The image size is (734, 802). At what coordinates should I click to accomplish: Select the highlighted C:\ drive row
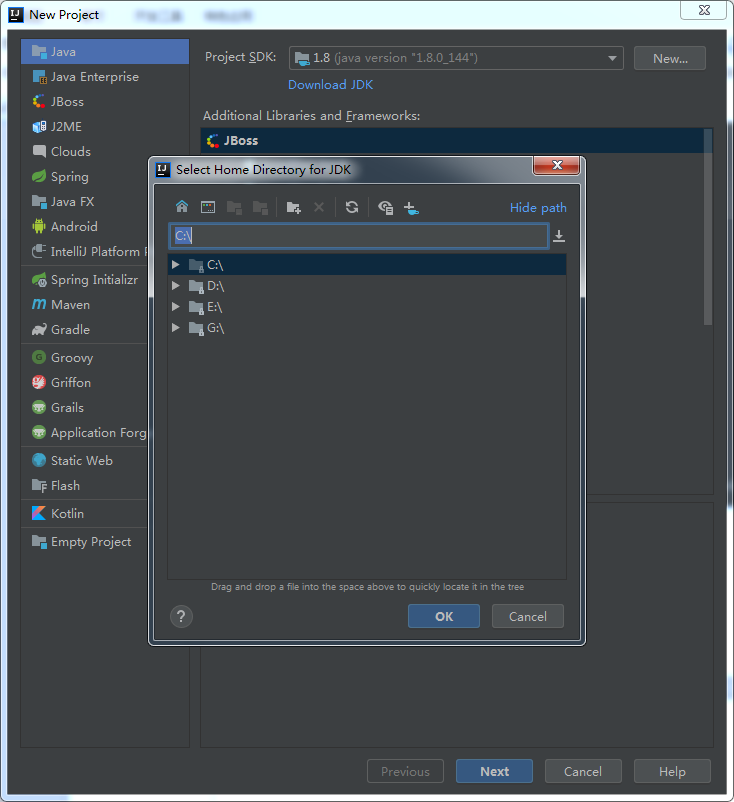coord(367,265)
